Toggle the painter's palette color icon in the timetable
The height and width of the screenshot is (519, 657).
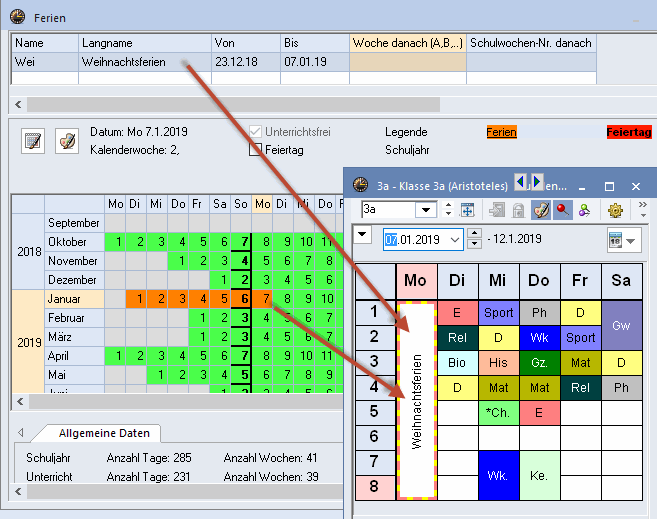pyautogui.click(x=541, y=210)
